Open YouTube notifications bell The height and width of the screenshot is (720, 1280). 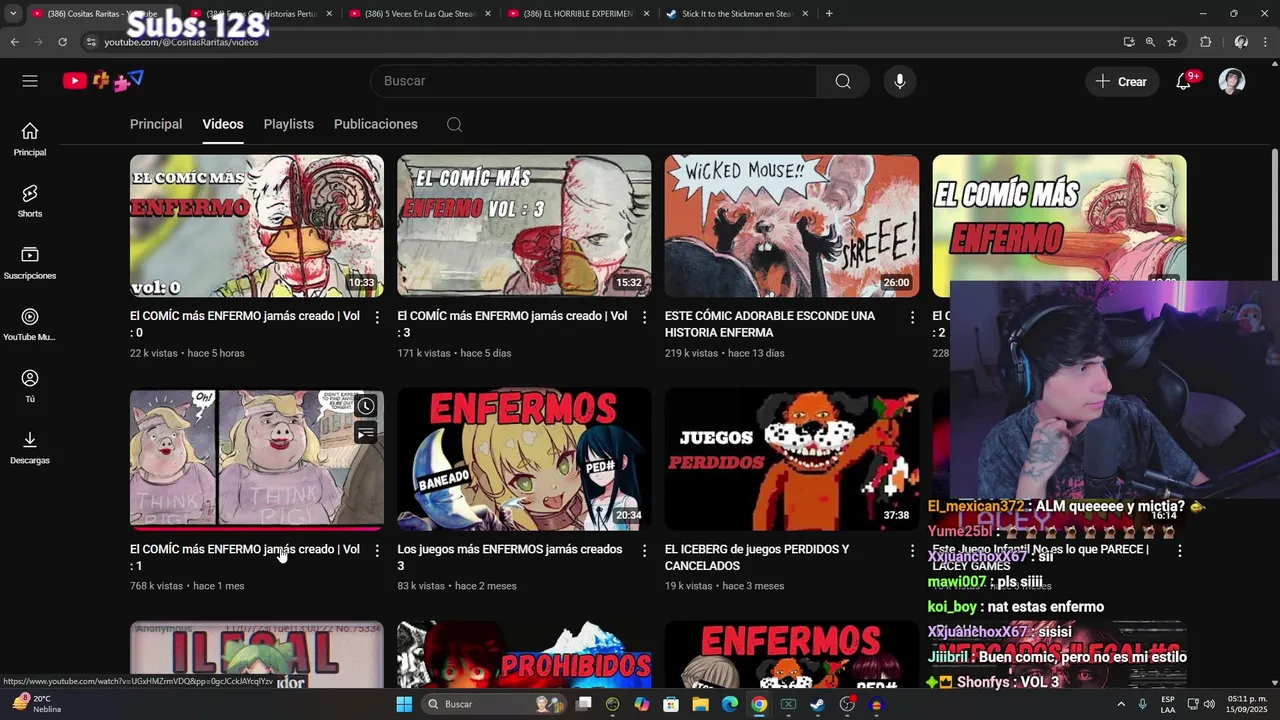1184,81
